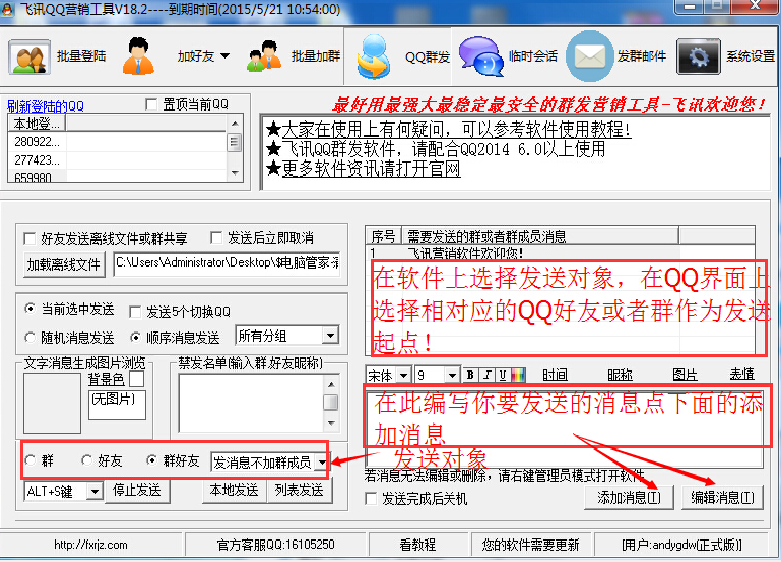Open the ALT+S键 hotkey dropdown
Image resolution: width=781 pixels, height=562 pixels.
point(94,492)
